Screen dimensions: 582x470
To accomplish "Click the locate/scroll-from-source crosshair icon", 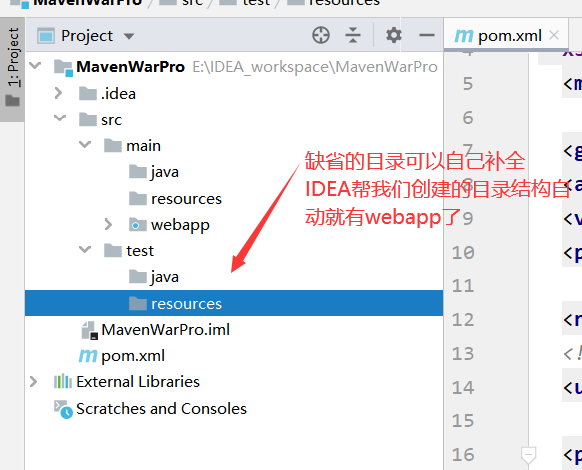I will (x=321, y=36).
